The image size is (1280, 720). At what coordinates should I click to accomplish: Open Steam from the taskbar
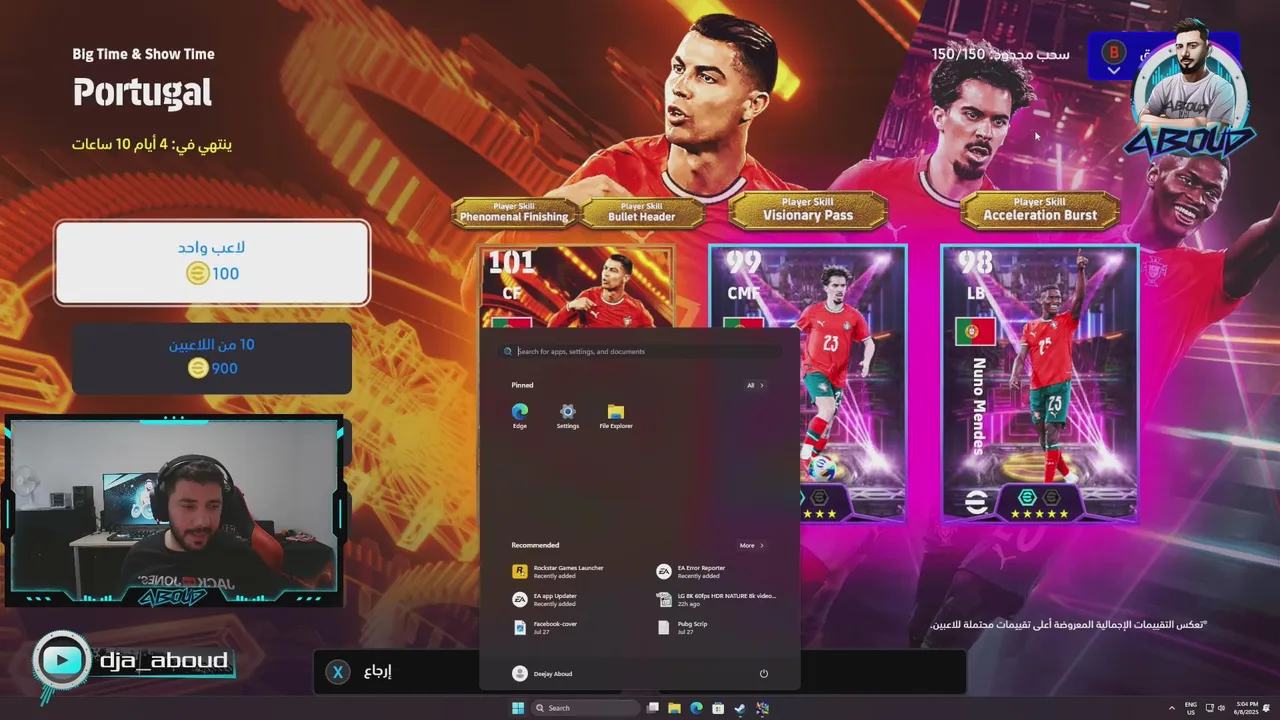tap(740, 708)
